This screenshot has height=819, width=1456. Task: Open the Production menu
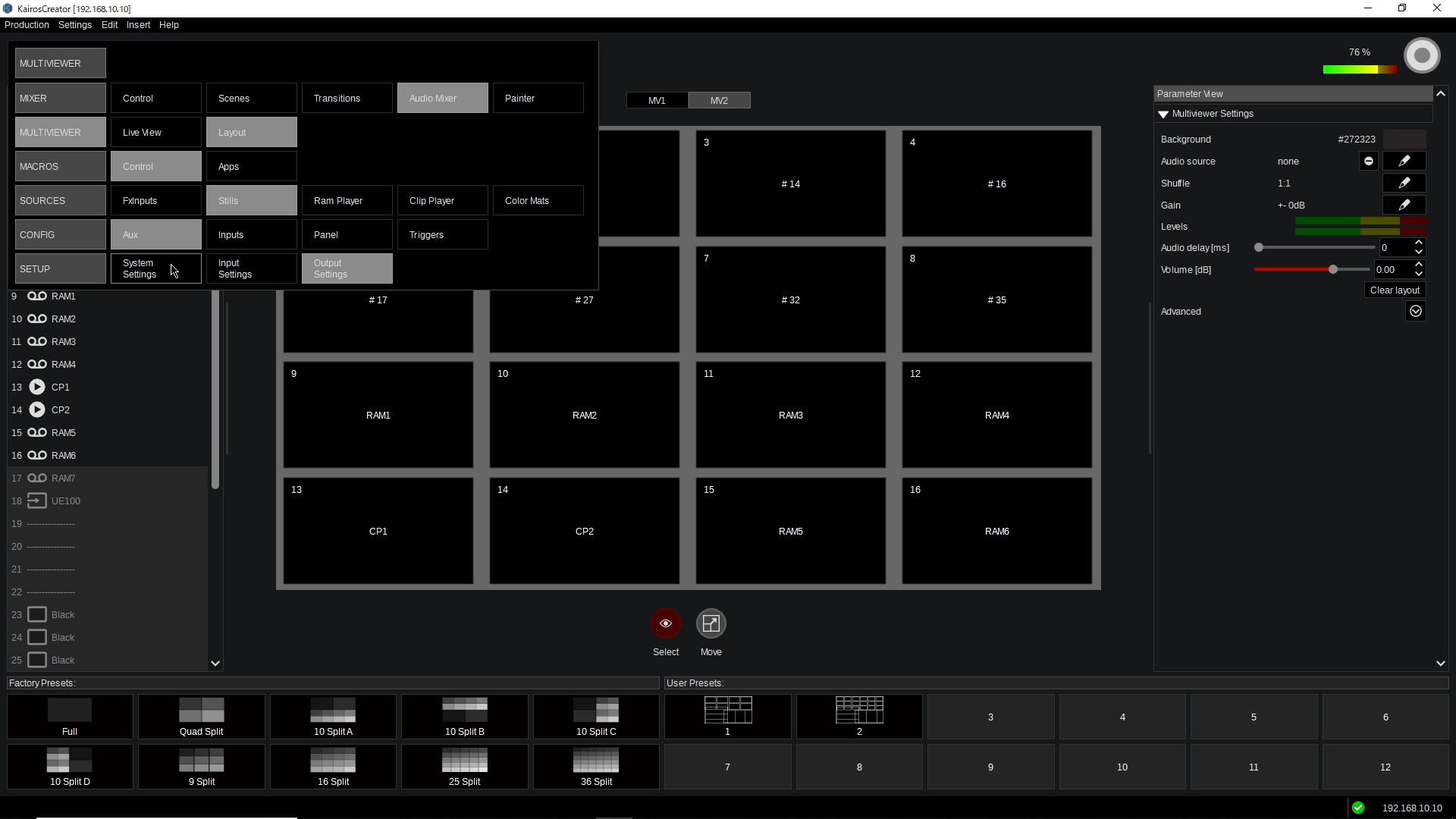click(x=27, y=25)
